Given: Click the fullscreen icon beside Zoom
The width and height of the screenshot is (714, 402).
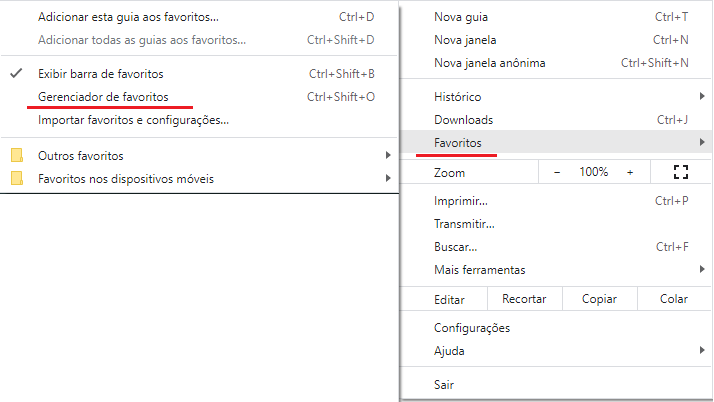Looking at the screenshot, I should (681, 172).
